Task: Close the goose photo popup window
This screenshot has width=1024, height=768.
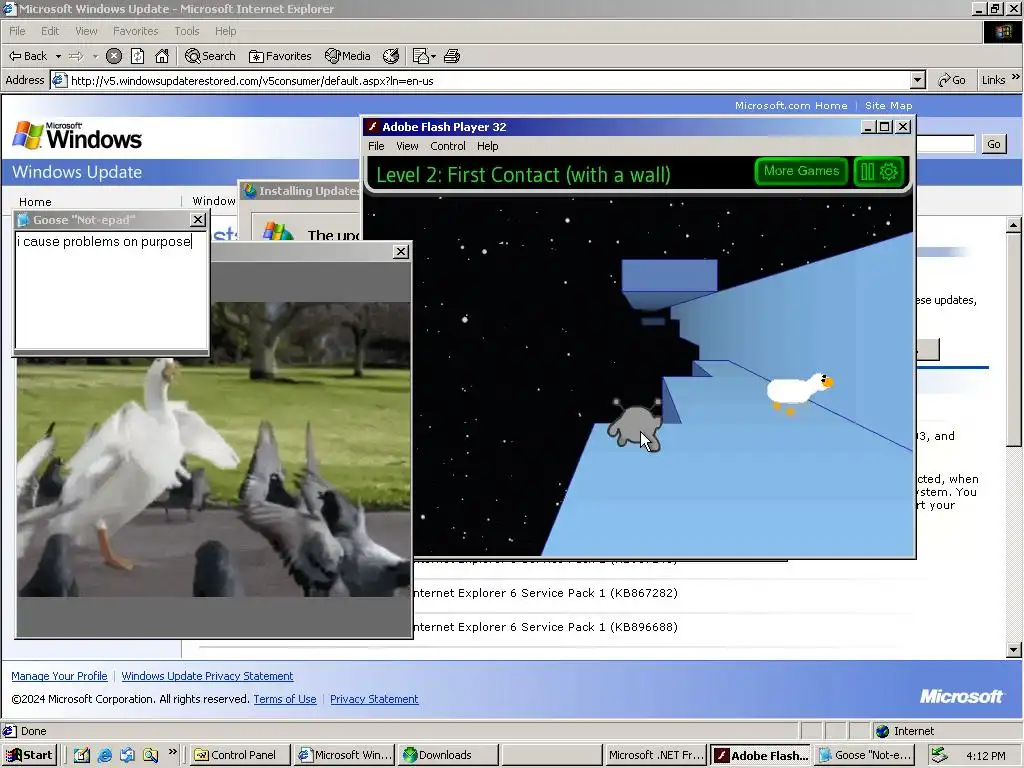Action: coord(401,251)
